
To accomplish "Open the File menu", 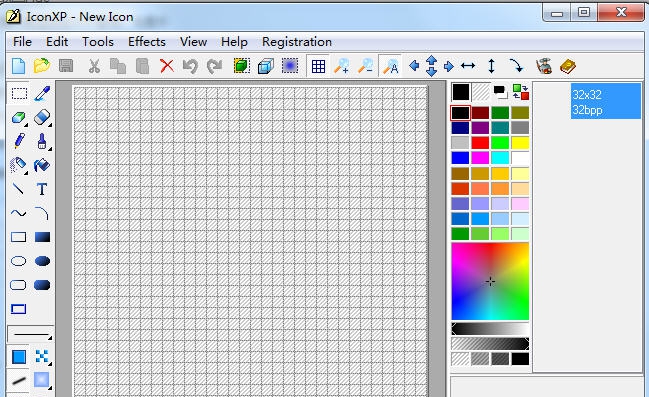I will [x=22, y=42].
